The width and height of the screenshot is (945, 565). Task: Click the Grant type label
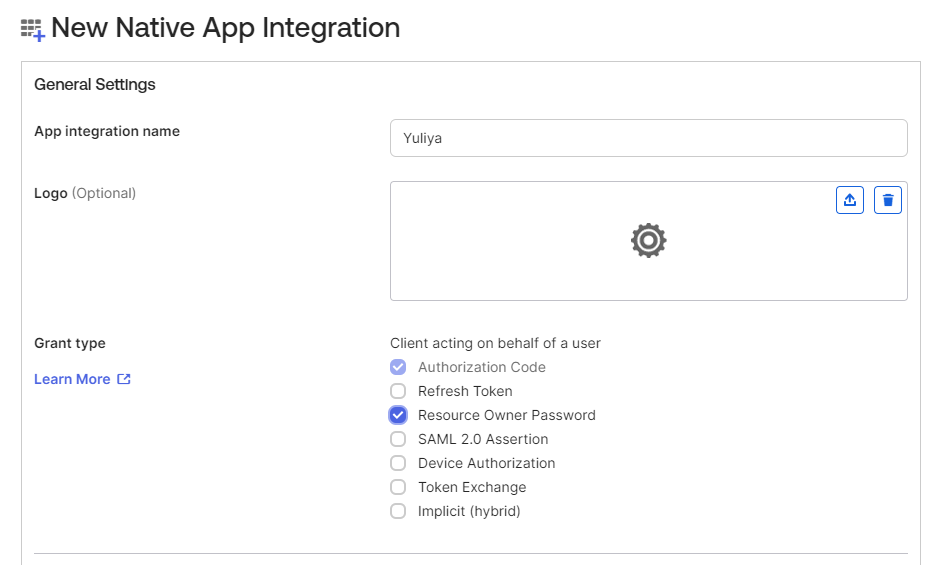(70, 343)
